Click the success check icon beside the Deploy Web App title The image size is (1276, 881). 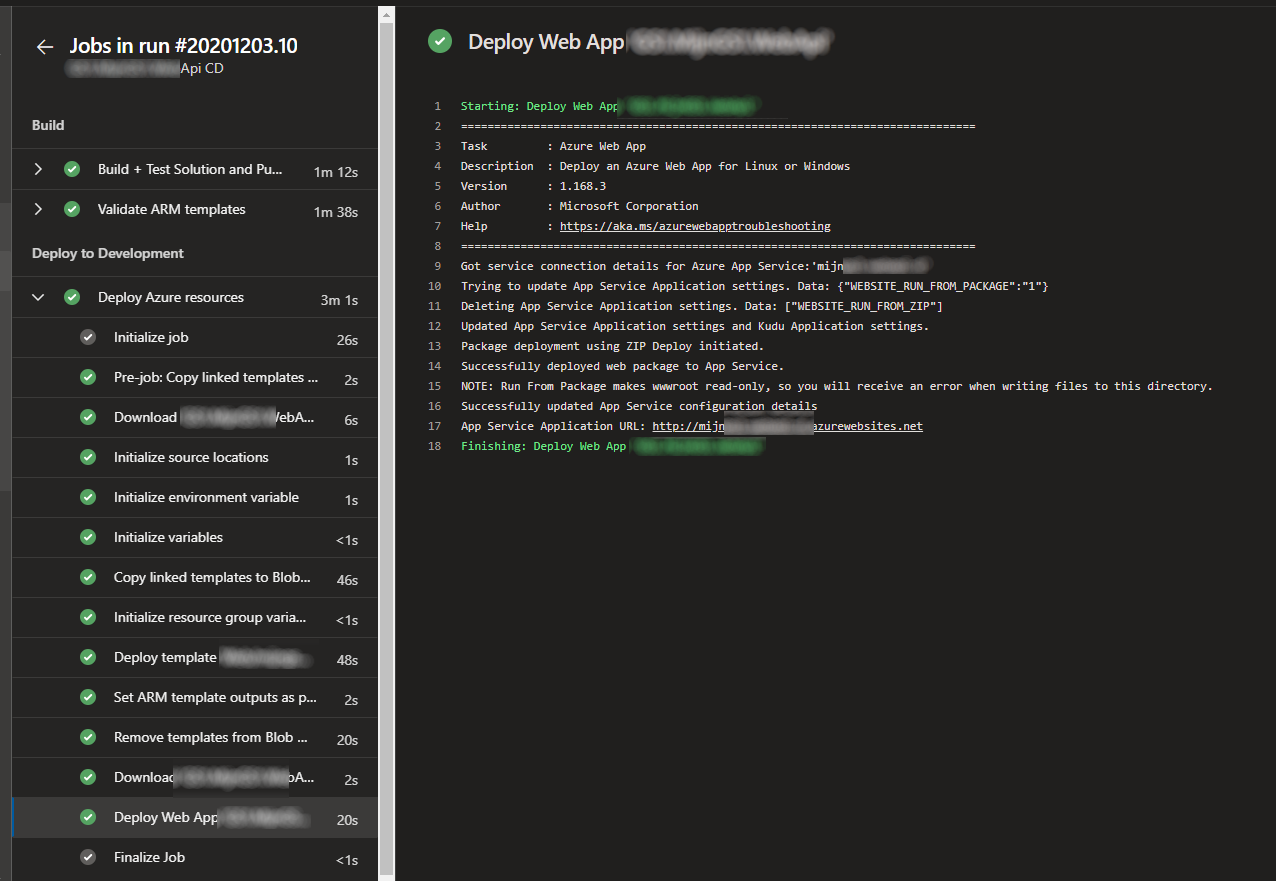(439, 41)
